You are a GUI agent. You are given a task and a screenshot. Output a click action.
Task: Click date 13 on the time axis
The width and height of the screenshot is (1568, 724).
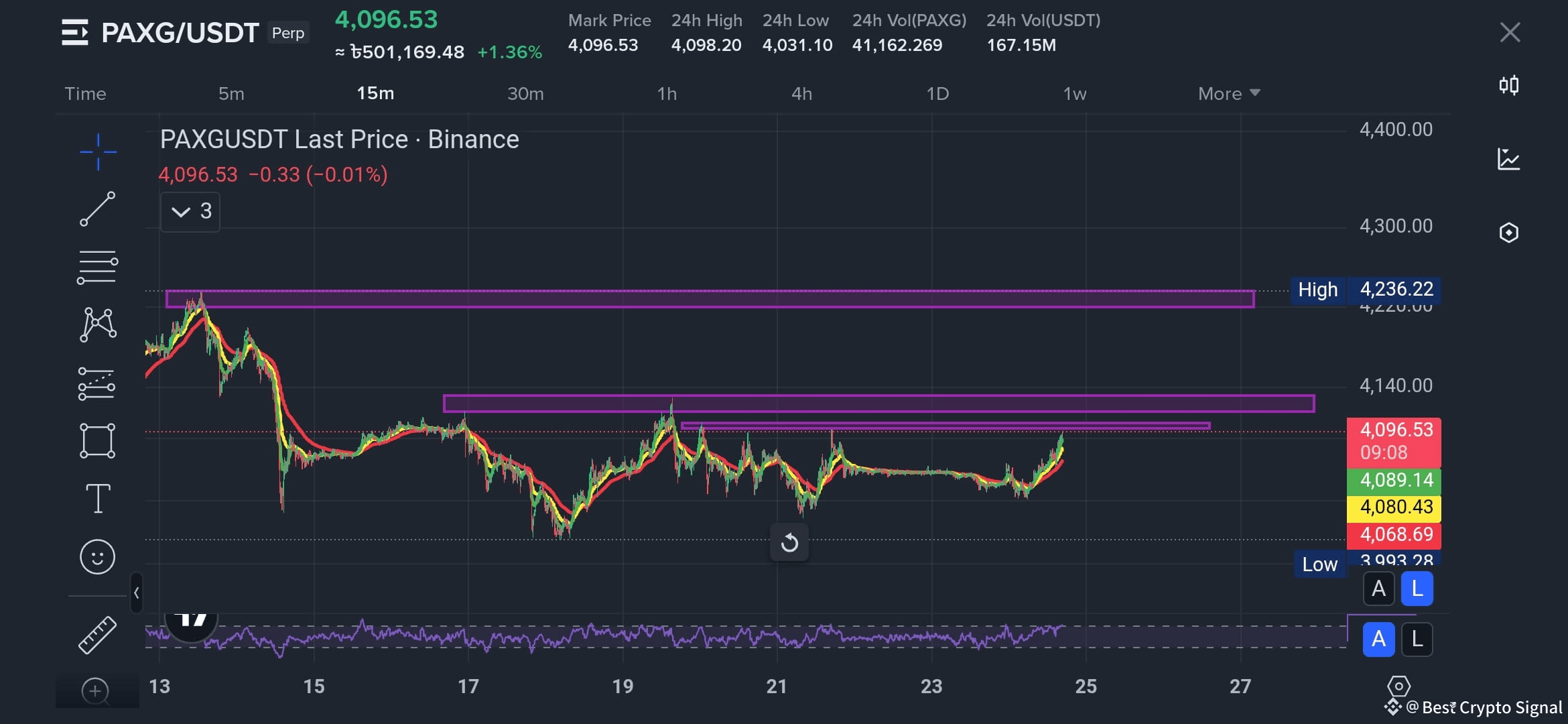pos(159,686)
